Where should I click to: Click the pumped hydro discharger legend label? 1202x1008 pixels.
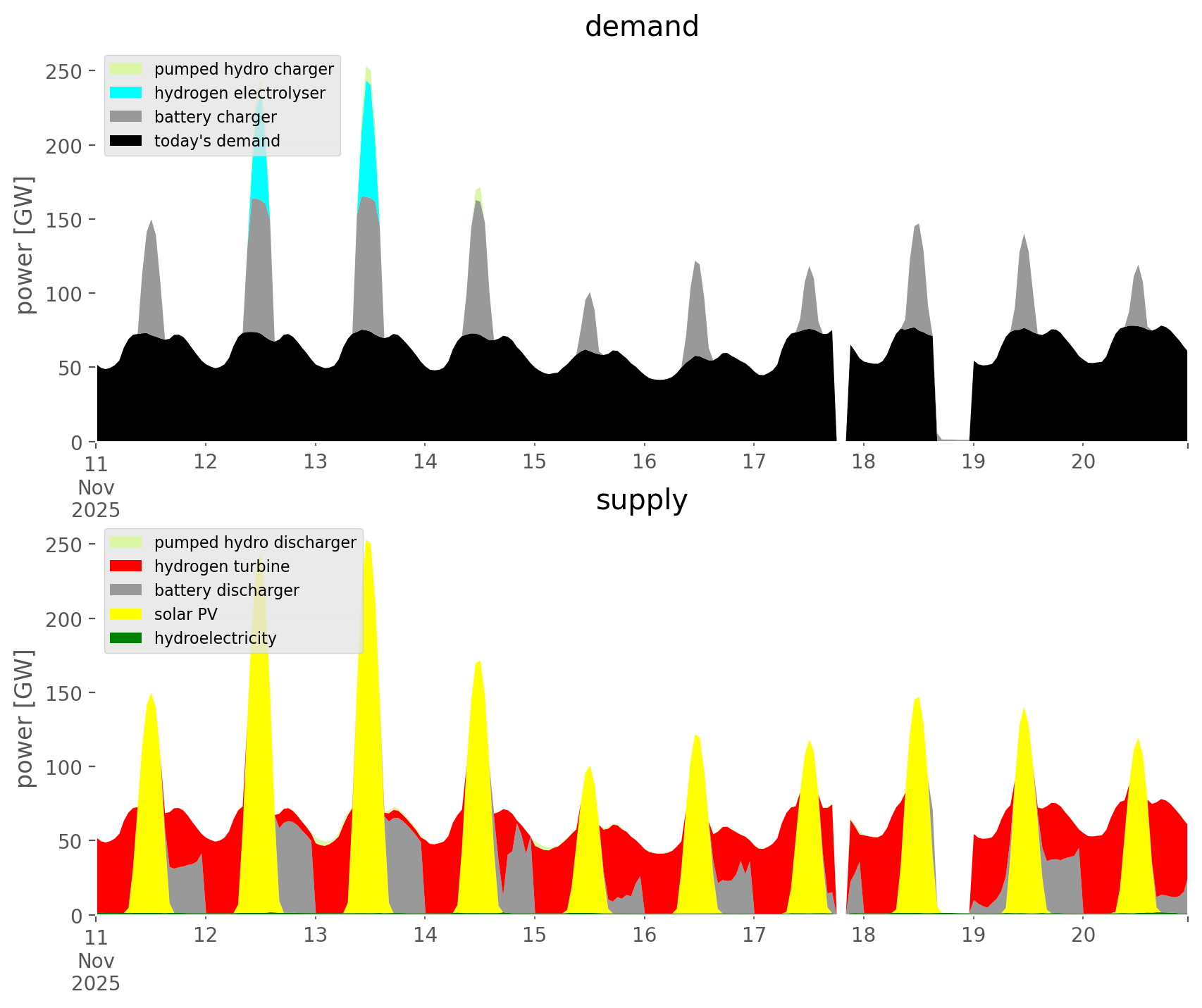pos(255,542)
